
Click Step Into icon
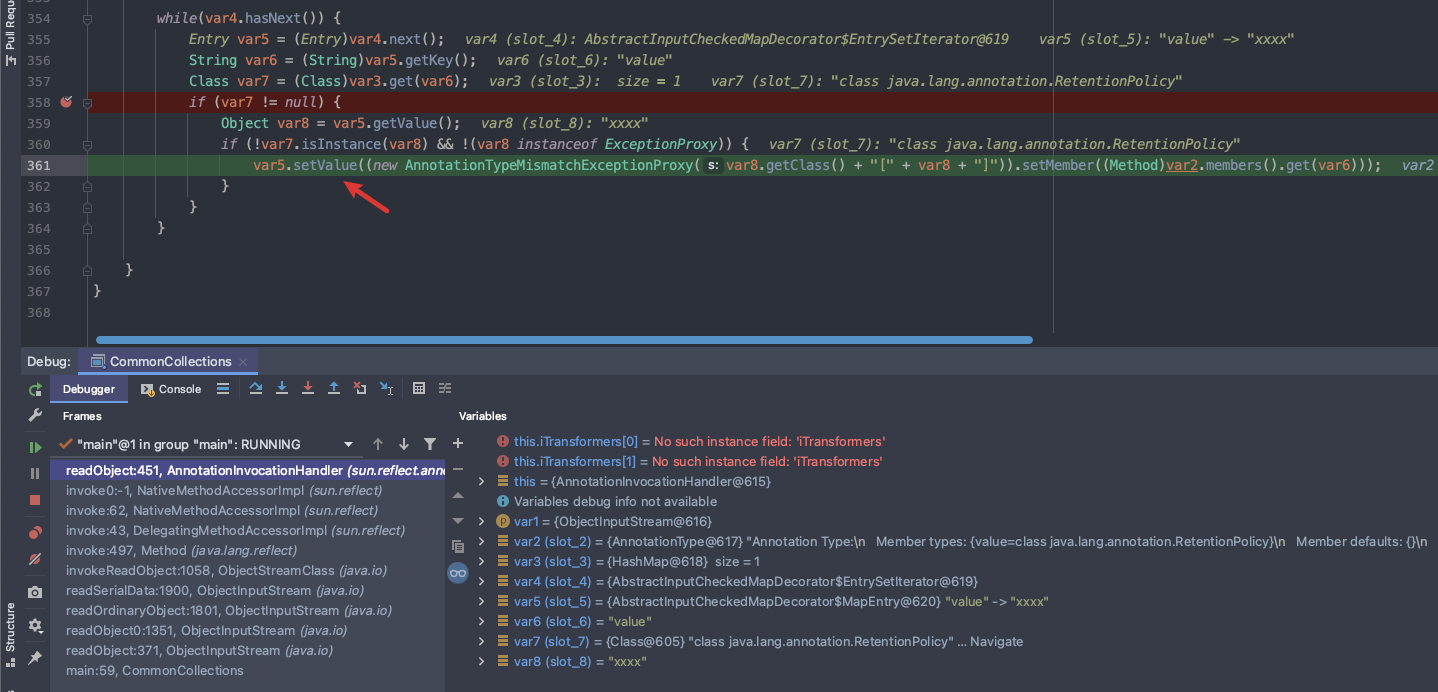click(282, 389)
